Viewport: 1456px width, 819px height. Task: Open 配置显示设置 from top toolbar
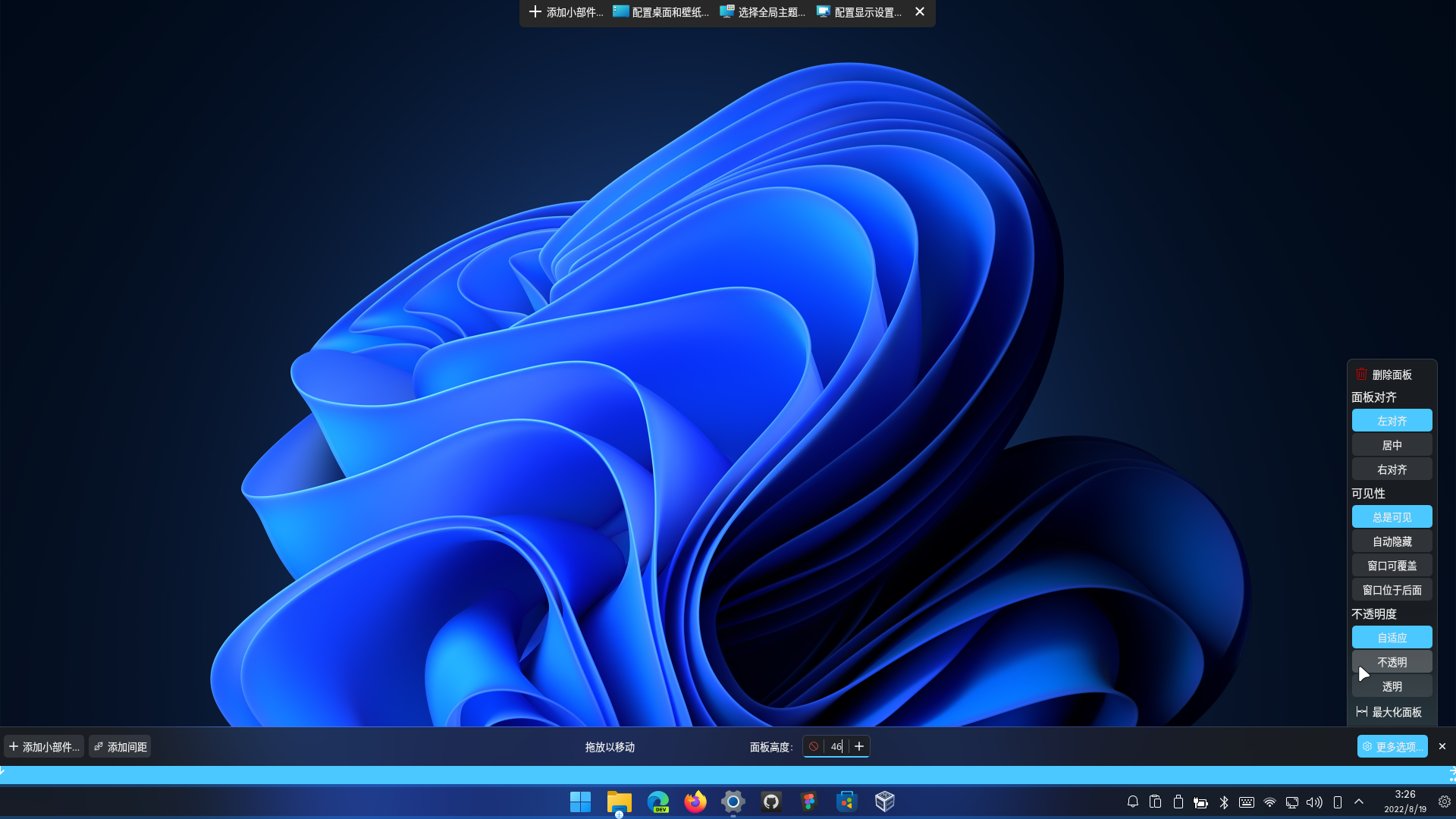pyautogui.click(x=859, y=12)
